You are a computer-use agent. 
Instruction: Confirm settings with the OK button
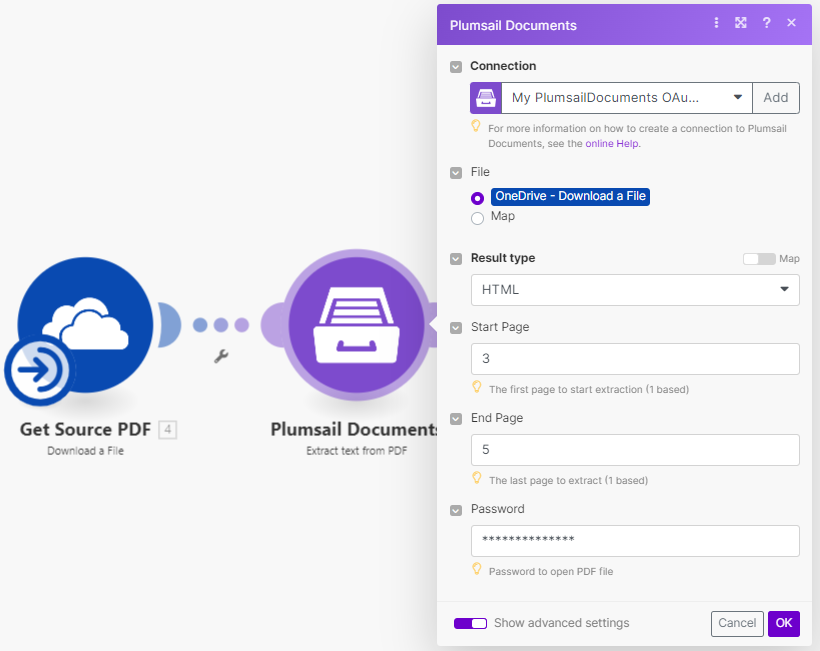click(783, 623)
